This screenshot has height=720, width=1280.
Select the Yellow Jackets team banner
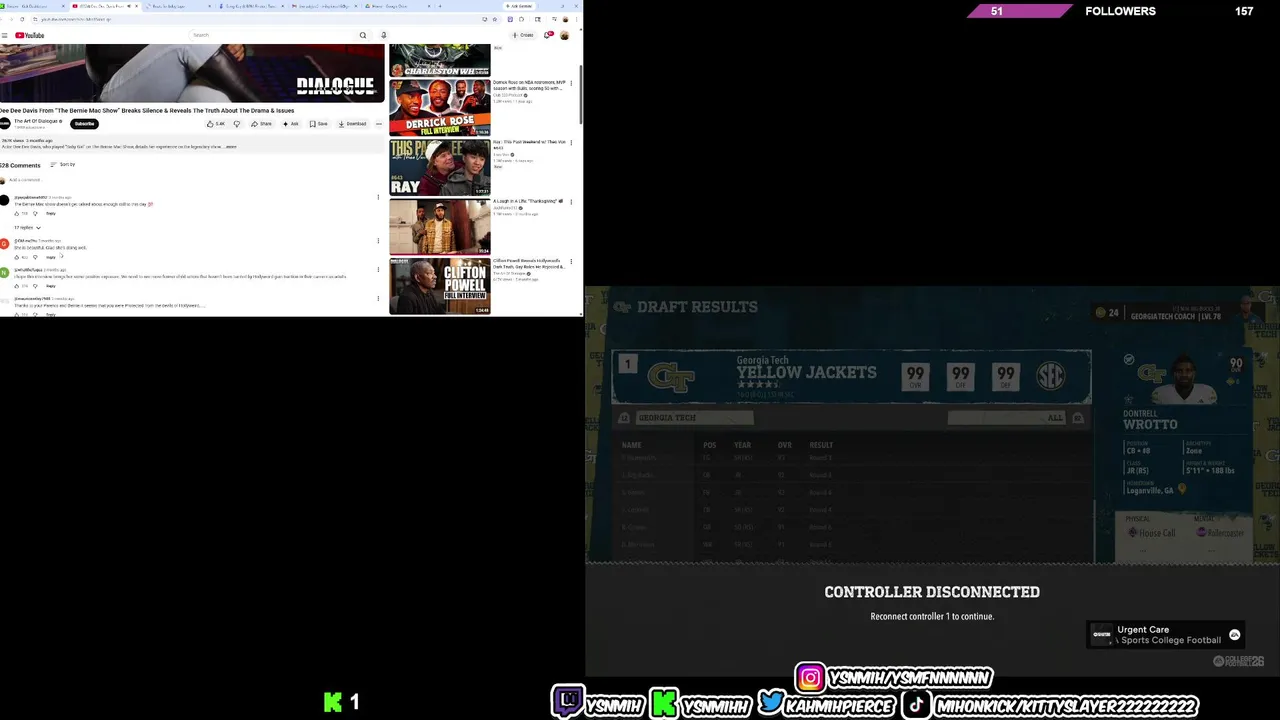coord(851,376)
